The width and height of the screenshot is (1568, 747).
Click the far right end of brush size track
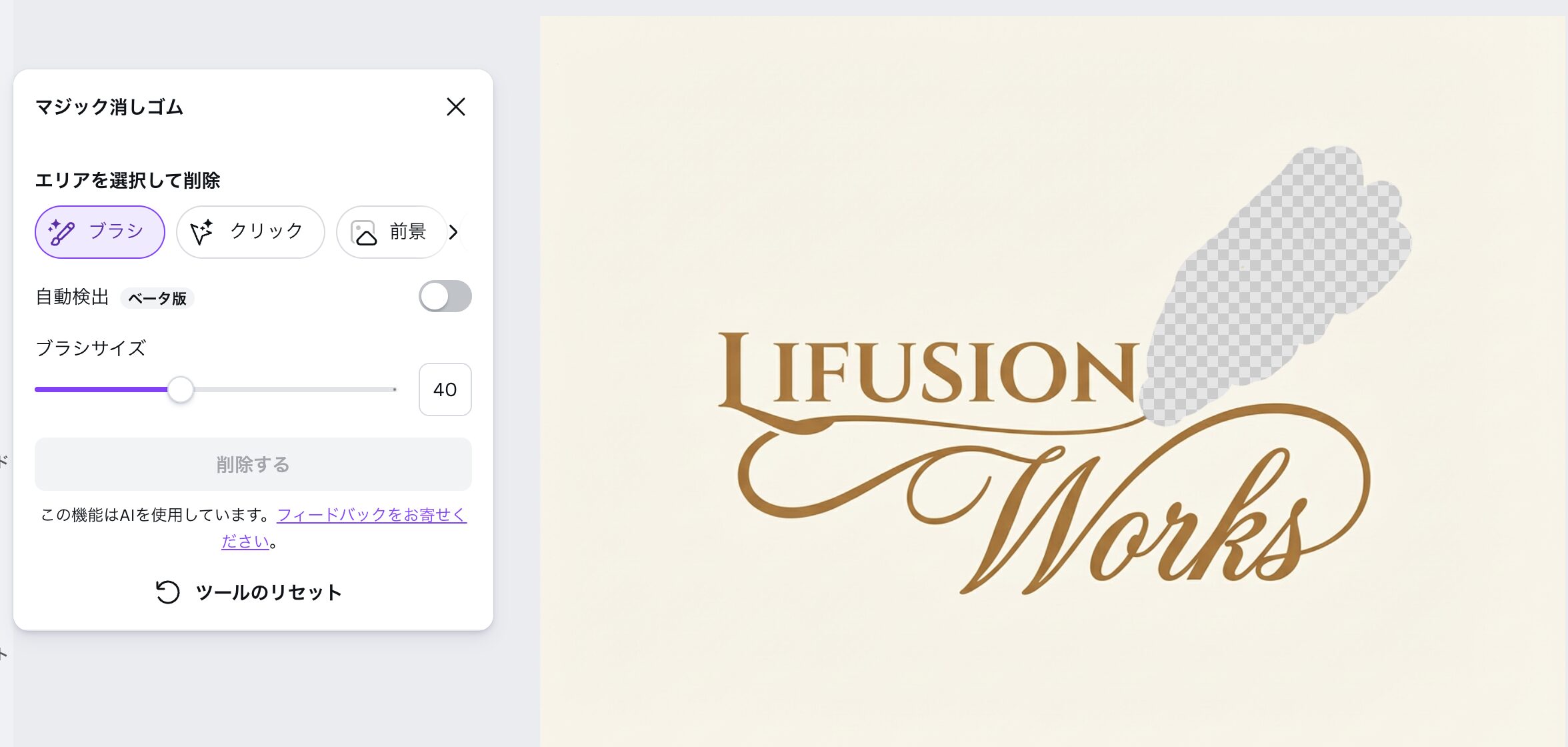pyautogui.click(x=394, y=390)
